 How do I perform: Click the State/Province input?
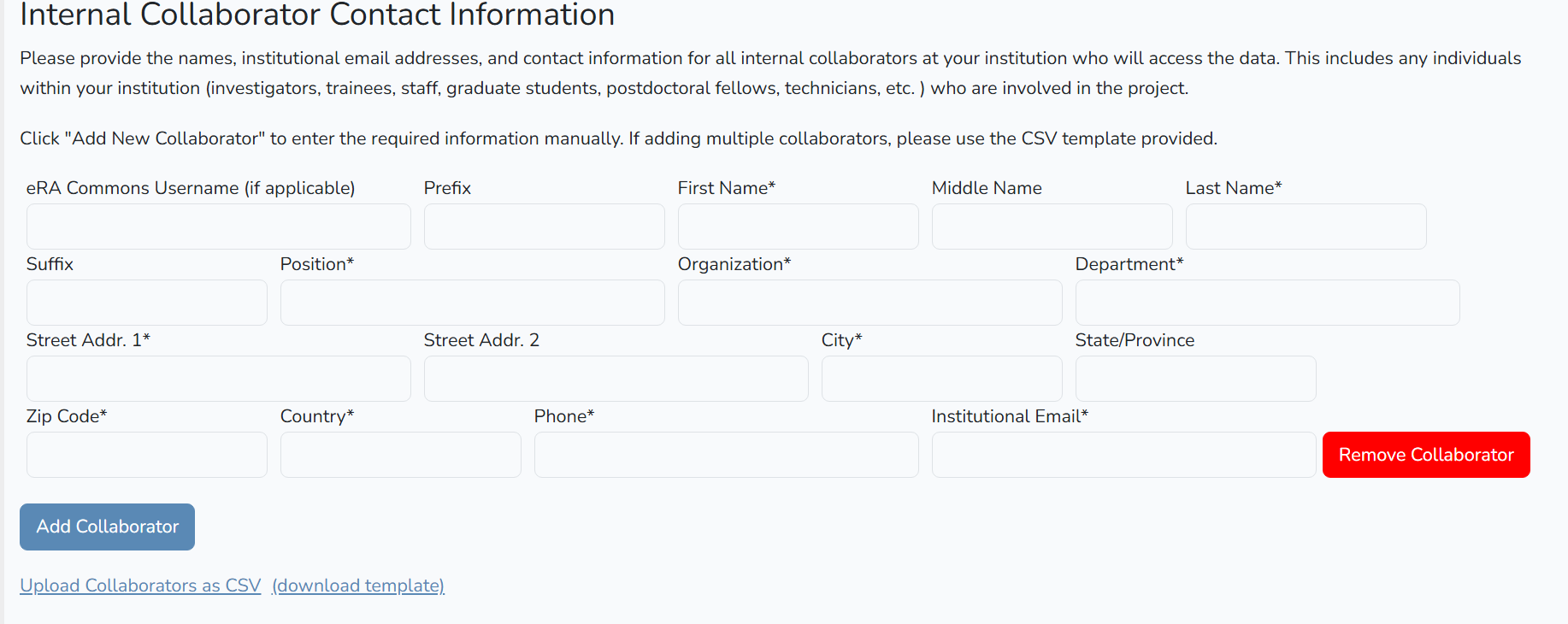[1195, 379]
